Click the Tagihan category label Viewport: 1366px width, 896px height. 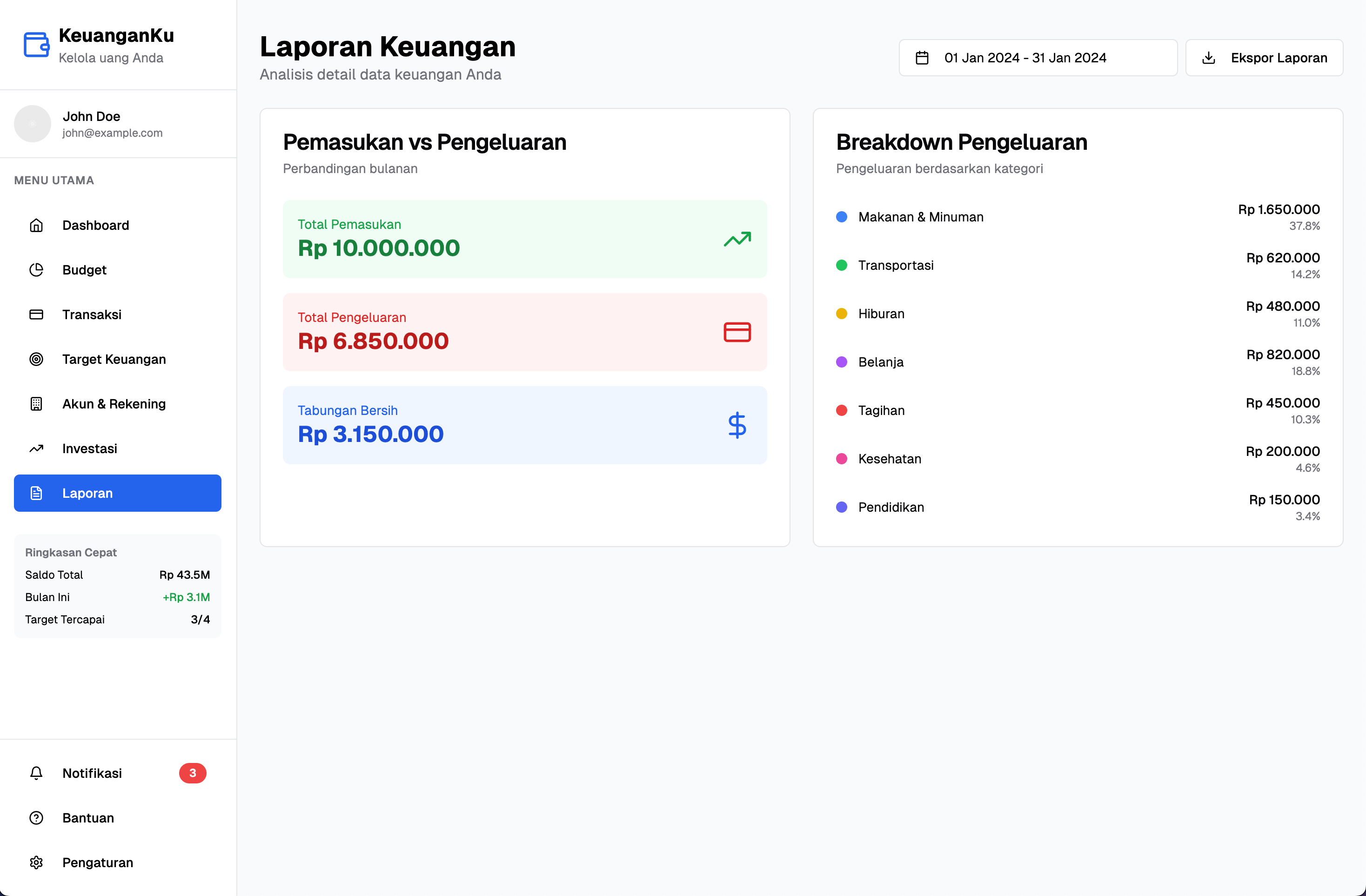tap(881, 410)
